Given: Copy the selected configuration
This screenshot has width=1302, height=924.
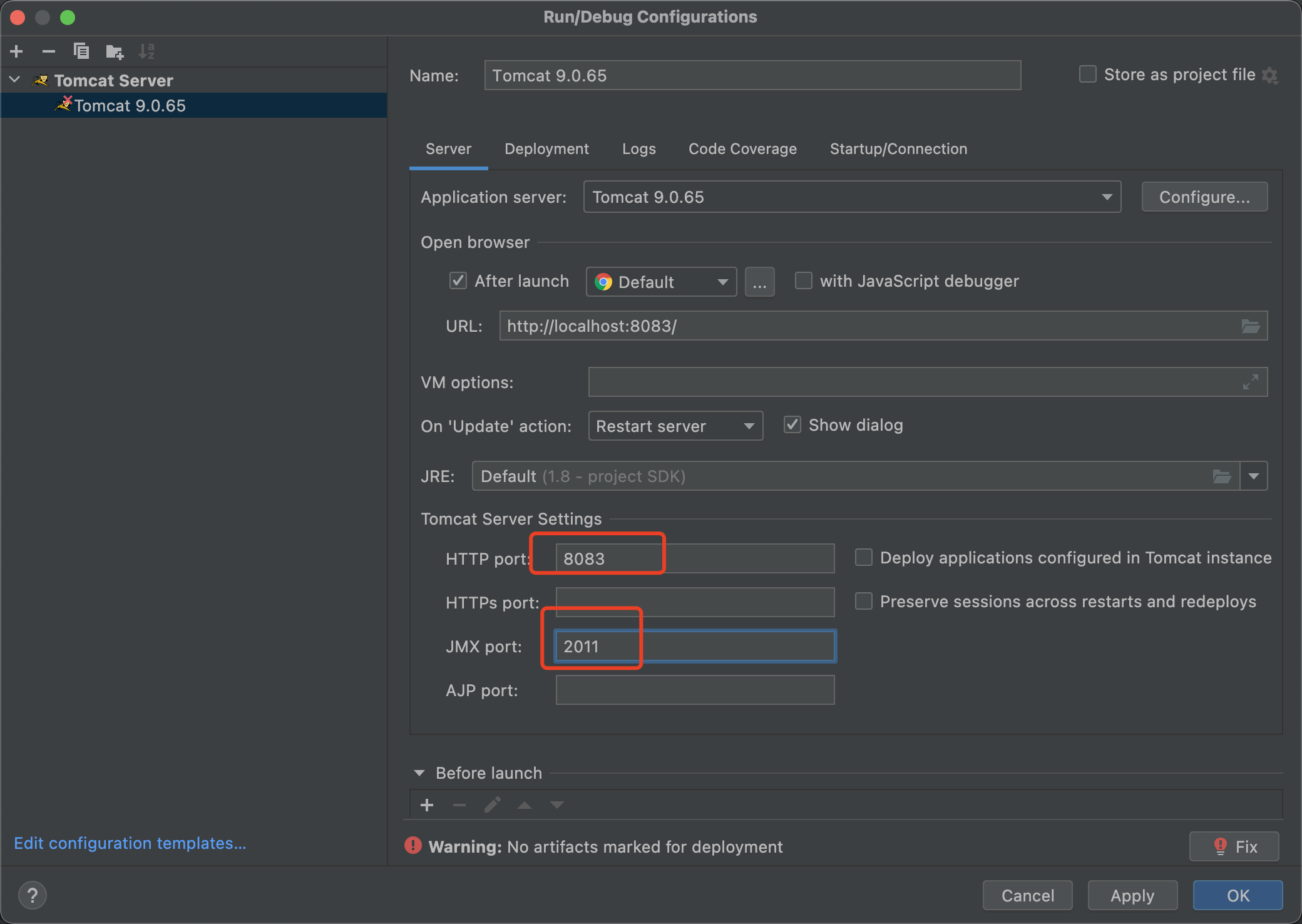Looking at the screenshot, I should pyautogui.click(x=81, y=51).
